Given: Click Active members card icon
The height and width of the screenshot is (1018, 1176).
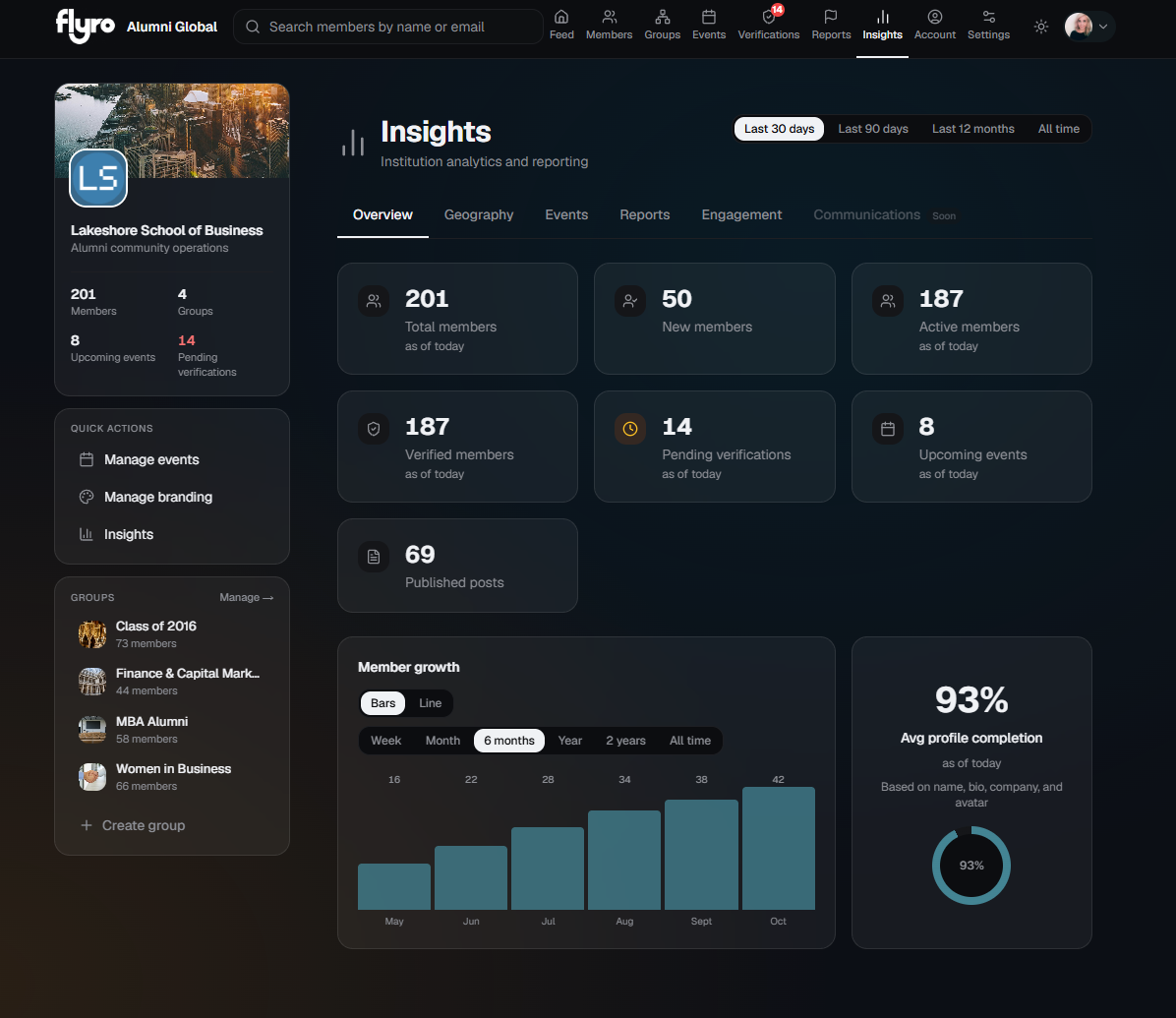Looking at the screenshot, I should click(x=888, y=302).
